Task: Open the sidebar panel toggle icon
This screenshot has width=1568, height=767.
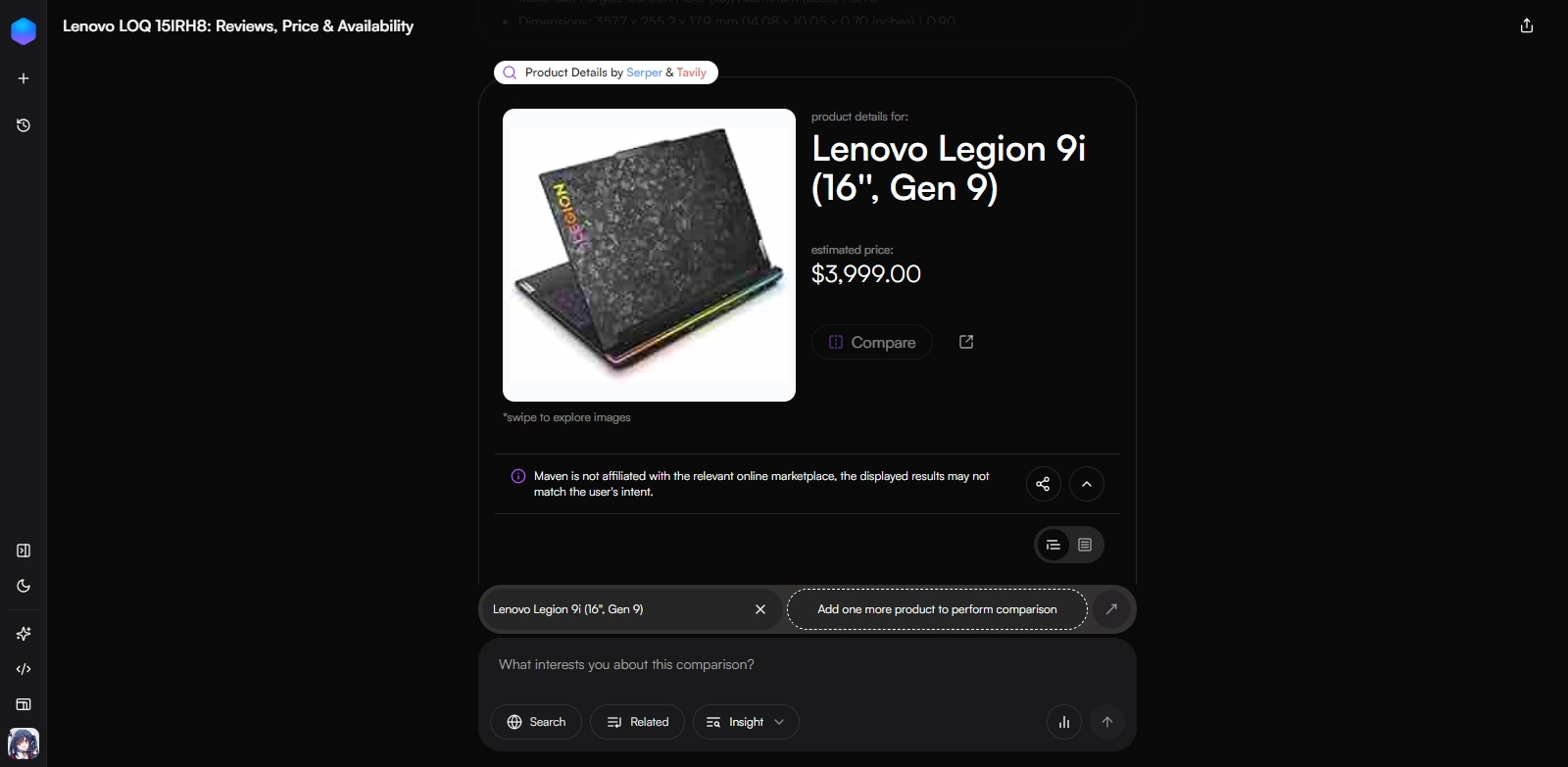Action: tap(24, 551)
